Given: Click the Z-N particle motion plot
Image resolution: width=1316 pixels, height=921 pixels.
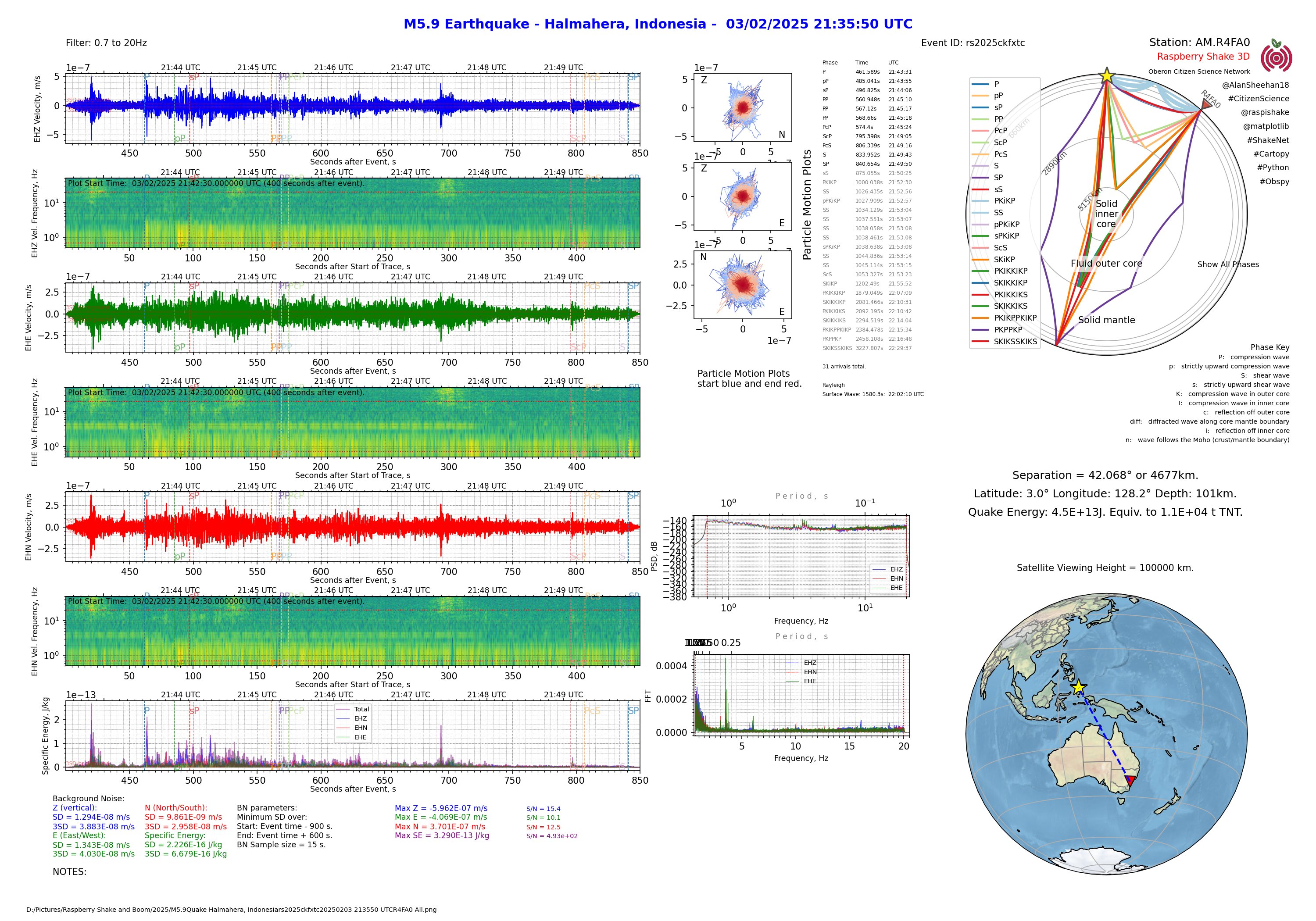Looking at the screenshot, I should coord(742,108).
